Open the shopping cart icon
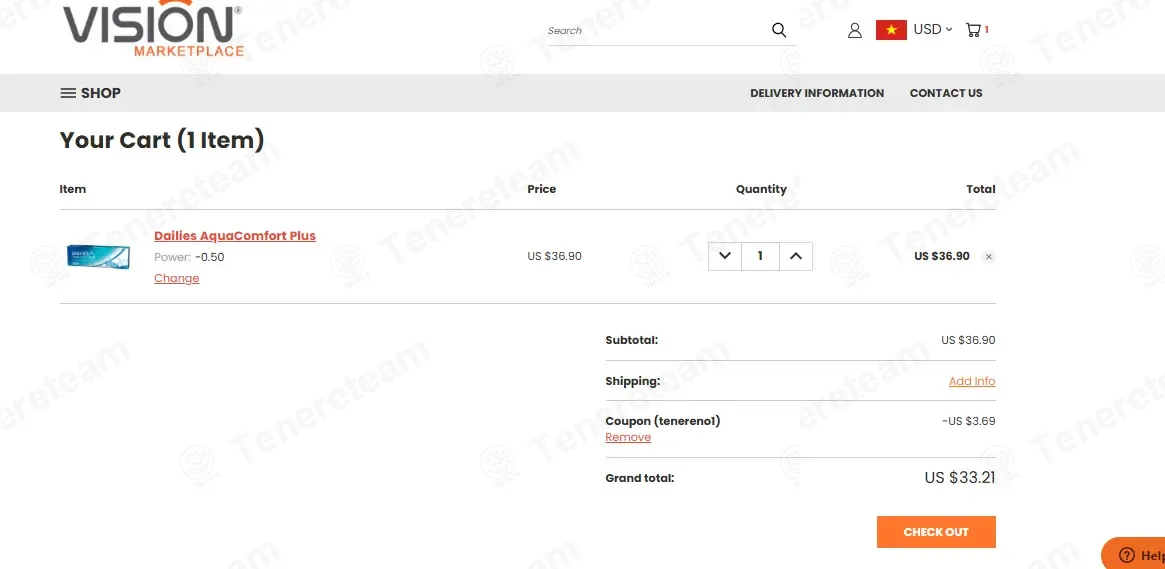 point(976,30)
